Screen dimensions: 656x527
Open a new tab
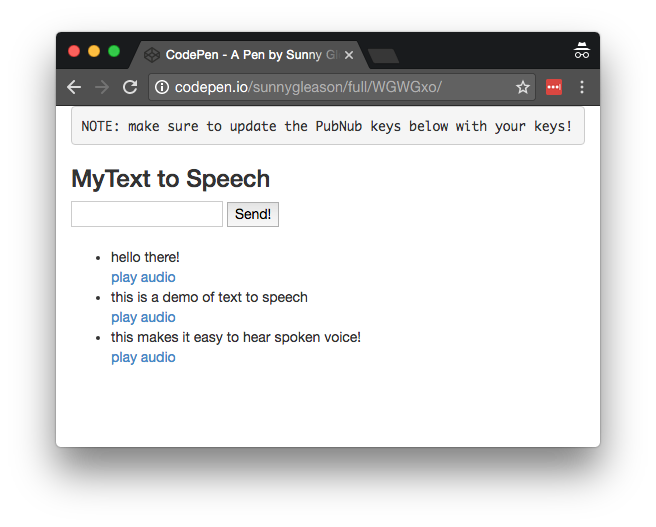point(383,56)
